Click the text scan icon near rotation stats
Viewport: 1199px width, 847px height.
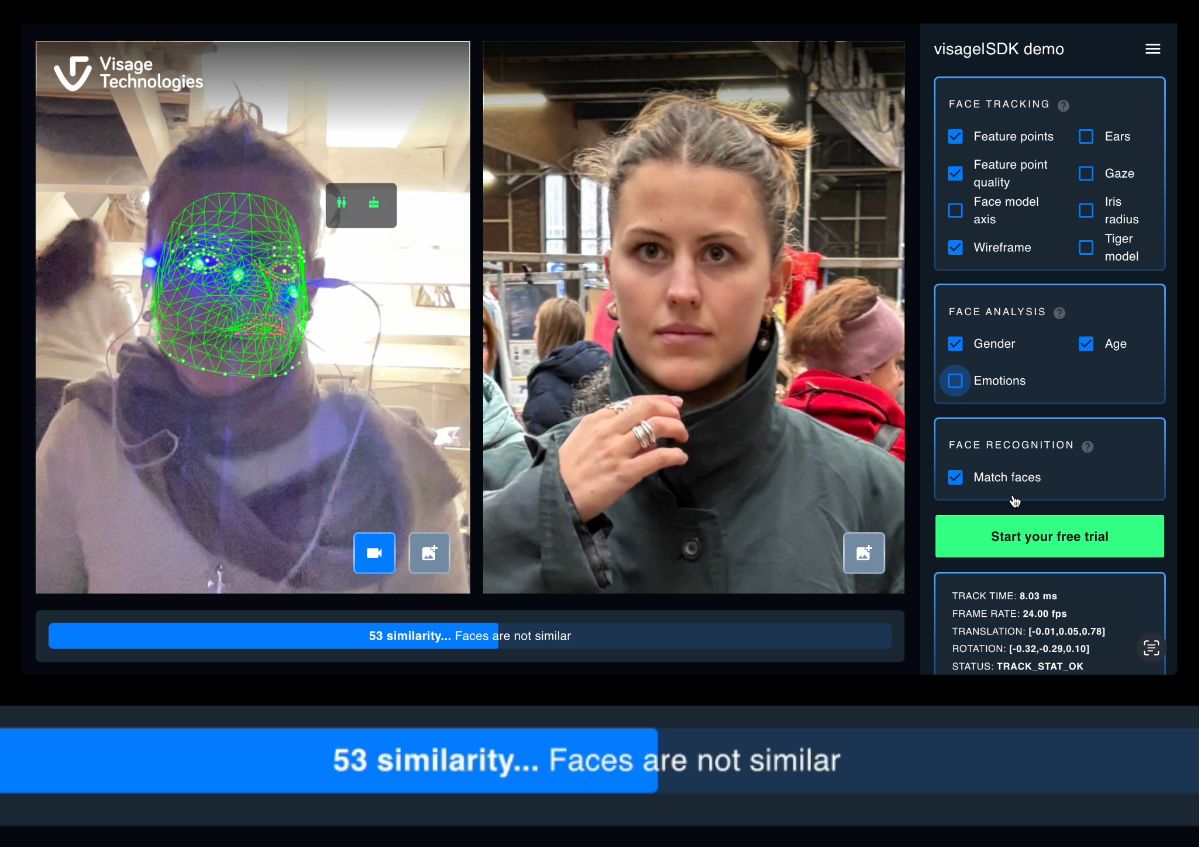tap(1151, 648)
